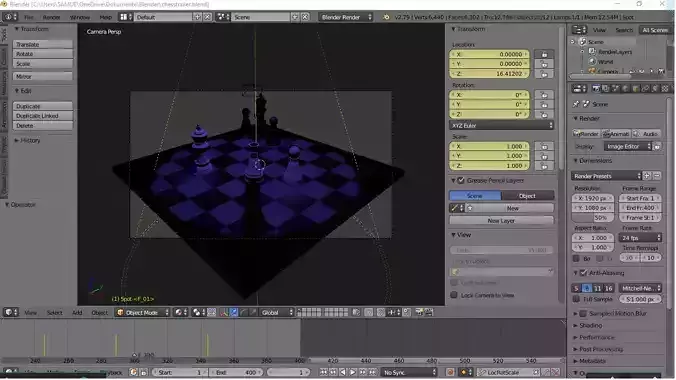Click the Audio render button
Screen dimensions: 676x380
click(x=646, y=134)
